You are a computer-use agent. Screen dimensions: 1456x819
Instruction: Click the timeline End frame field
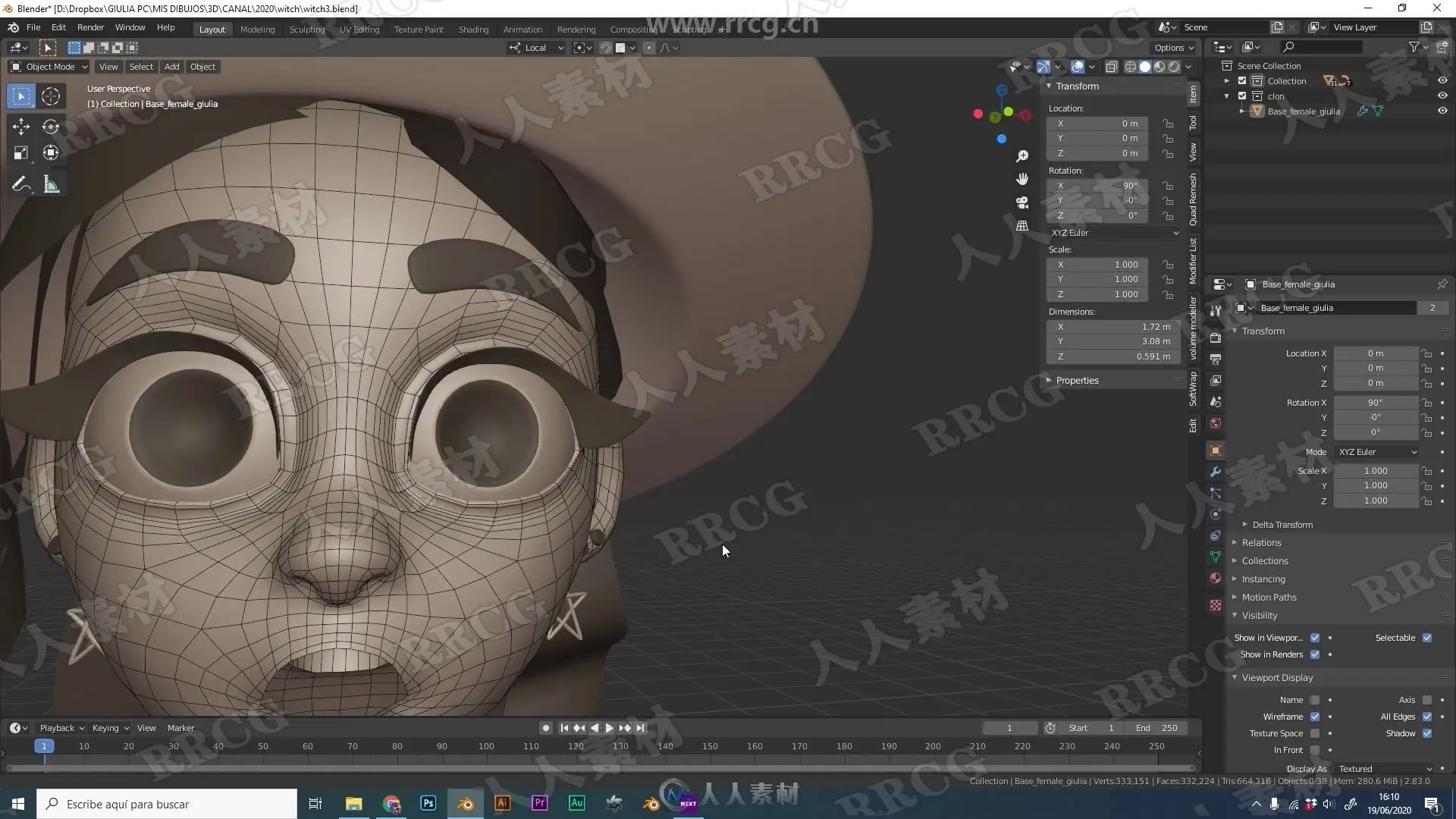(1156, 728)
